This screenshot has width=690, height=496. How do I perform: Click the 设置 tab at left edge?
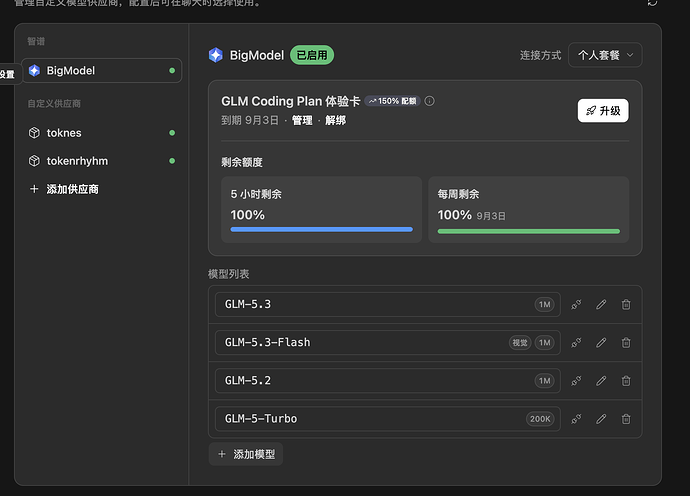point(8,74)
